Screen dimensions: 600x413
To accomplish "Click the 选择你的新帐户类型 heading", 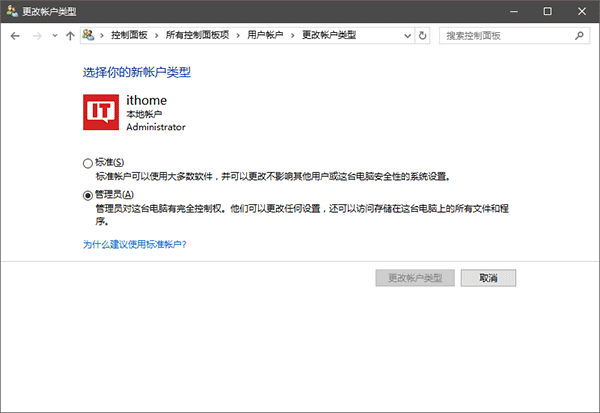I will point(137,72).
